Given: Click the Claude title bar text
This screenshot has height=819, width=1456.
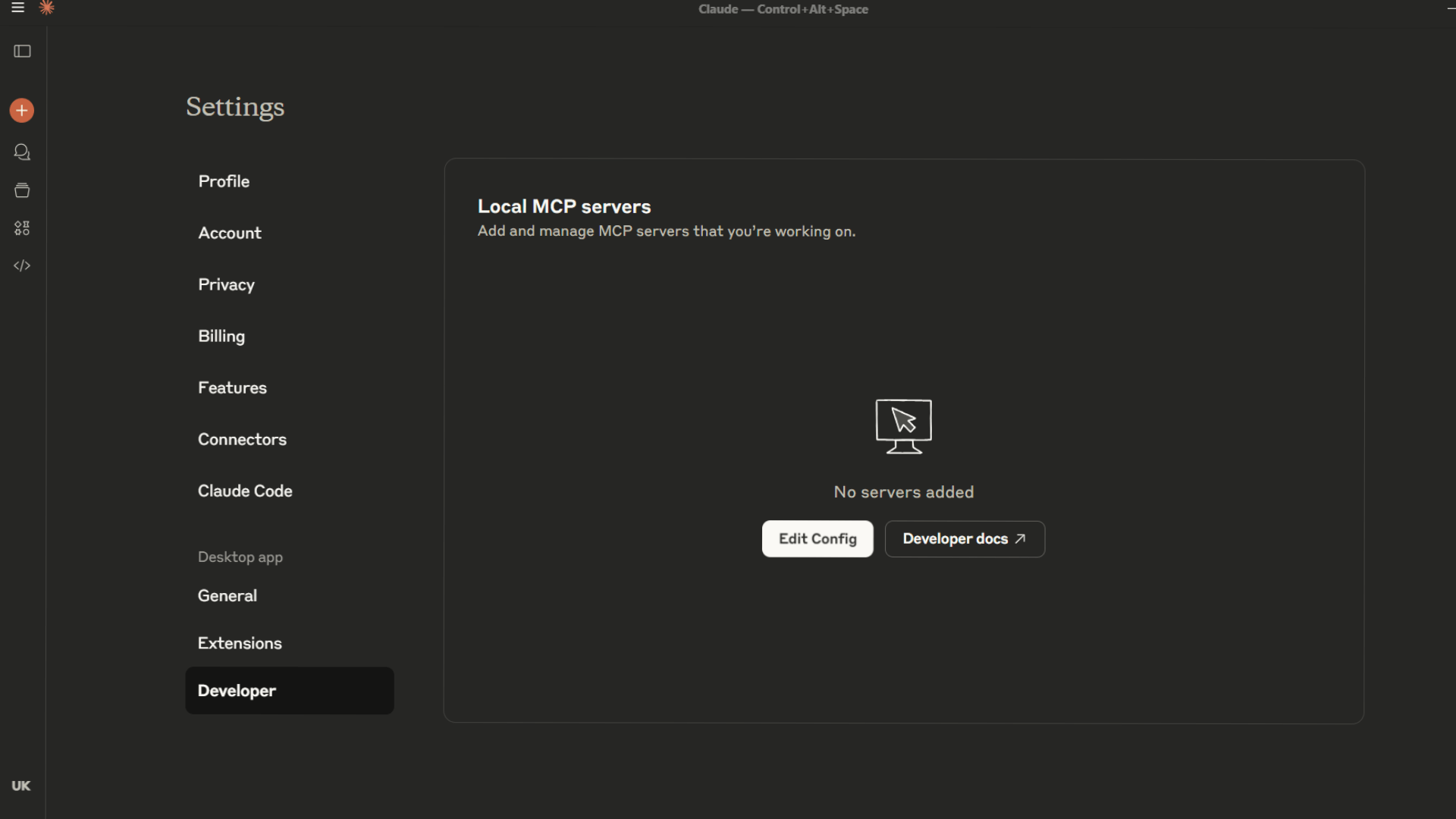Looking at the screenshot, I should click(783, 9).
